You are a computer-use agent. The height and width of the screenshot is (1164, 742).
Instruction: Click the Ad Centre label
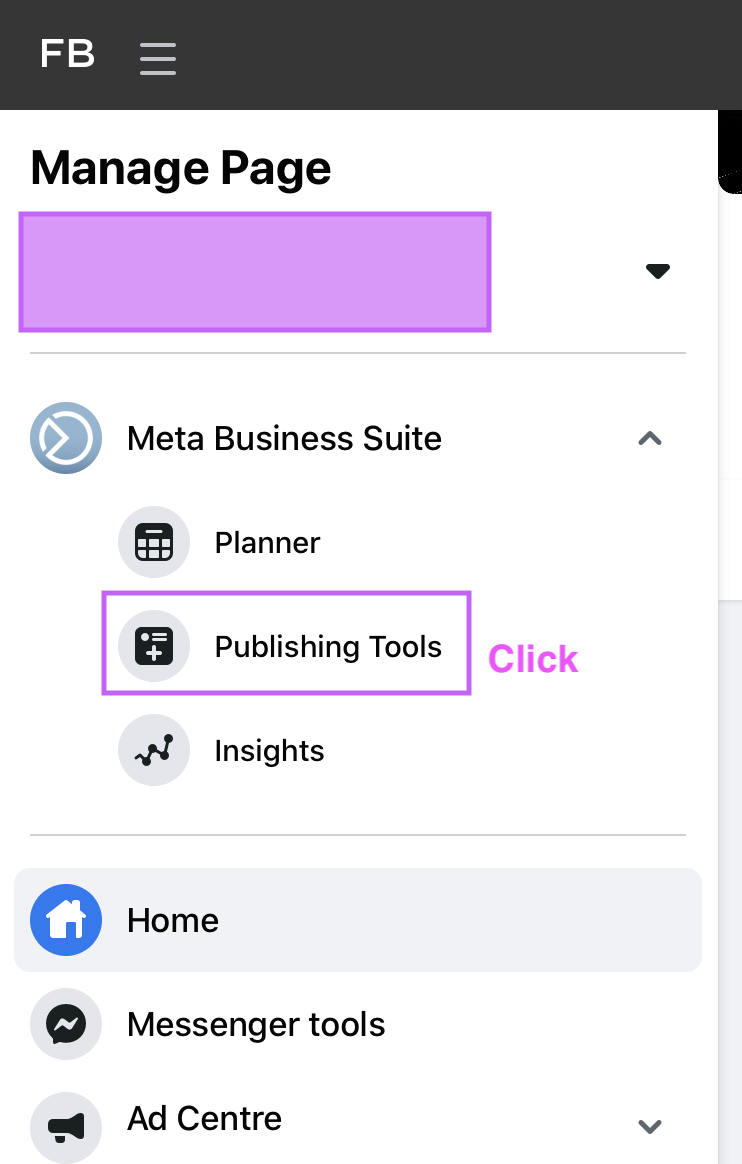point(204,1118)
